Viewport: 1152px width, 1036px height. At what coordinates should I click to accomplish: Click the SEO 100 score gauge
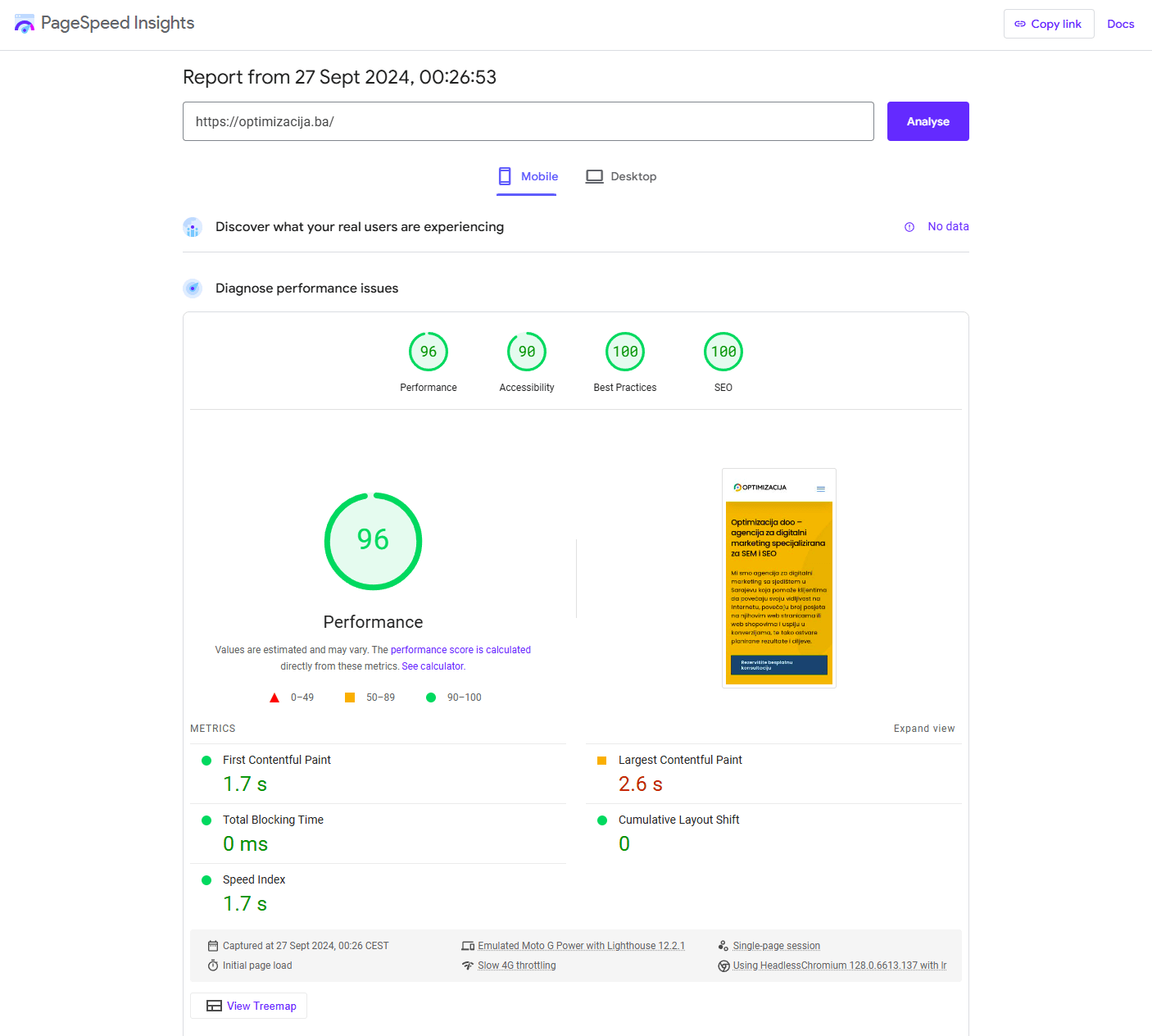coord(723,352)
